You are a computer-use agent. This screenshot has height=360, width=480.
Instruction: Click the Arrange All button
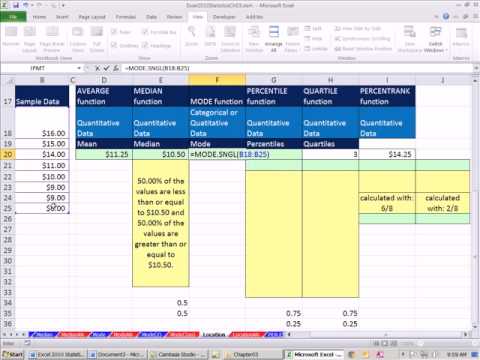coord(273,39)
